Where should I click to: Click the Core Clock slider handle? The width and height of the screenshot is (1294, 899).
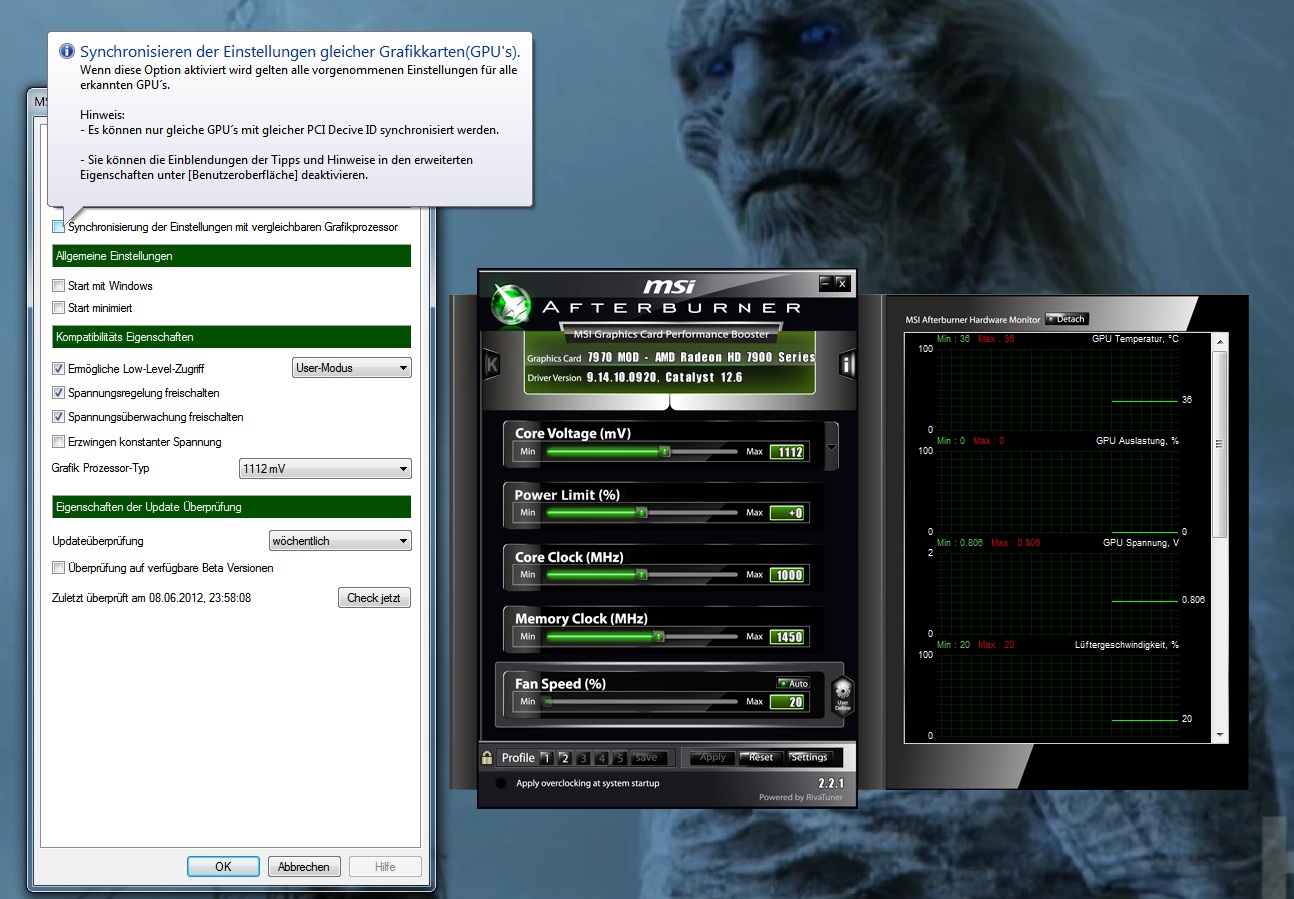pos(641,575)
